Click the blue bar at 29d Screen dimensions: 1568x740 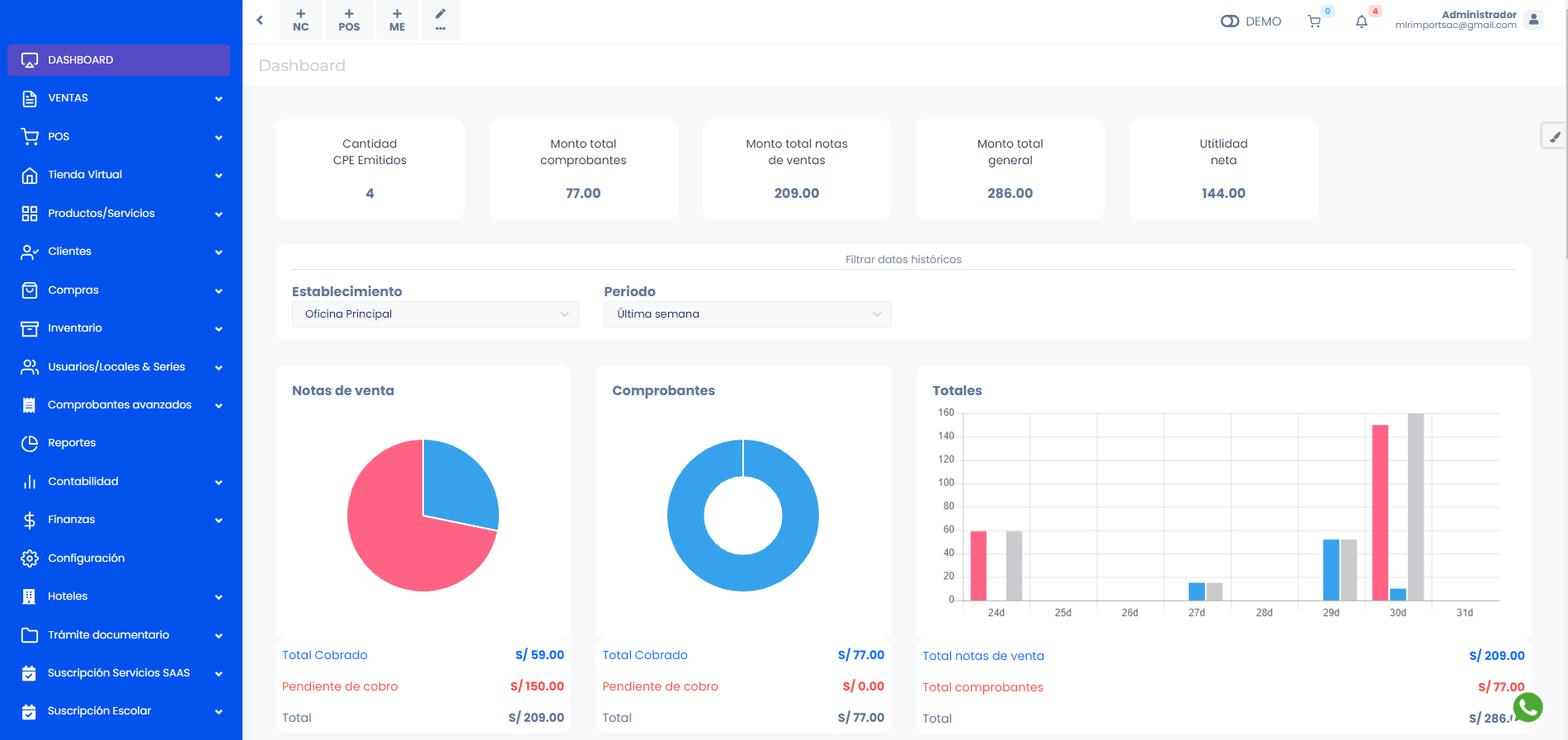point(1331,570)
